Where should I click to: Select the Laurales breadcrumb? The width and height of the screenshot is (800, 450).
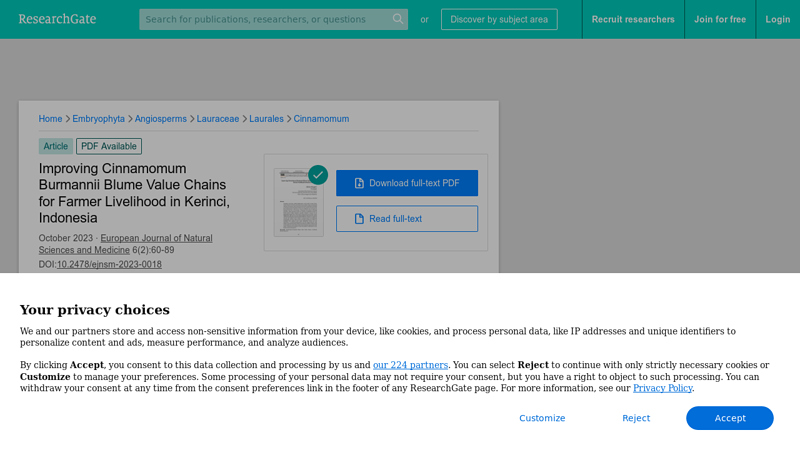click(x=266, y=119)
